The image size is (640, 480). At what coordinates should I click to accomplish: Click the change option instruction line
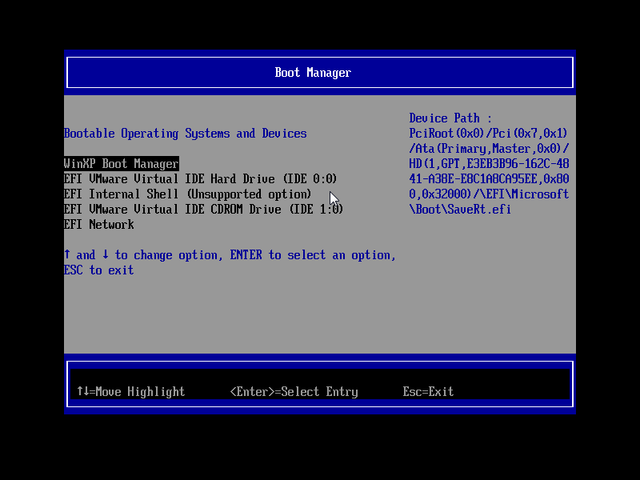(x=230, y=255)
